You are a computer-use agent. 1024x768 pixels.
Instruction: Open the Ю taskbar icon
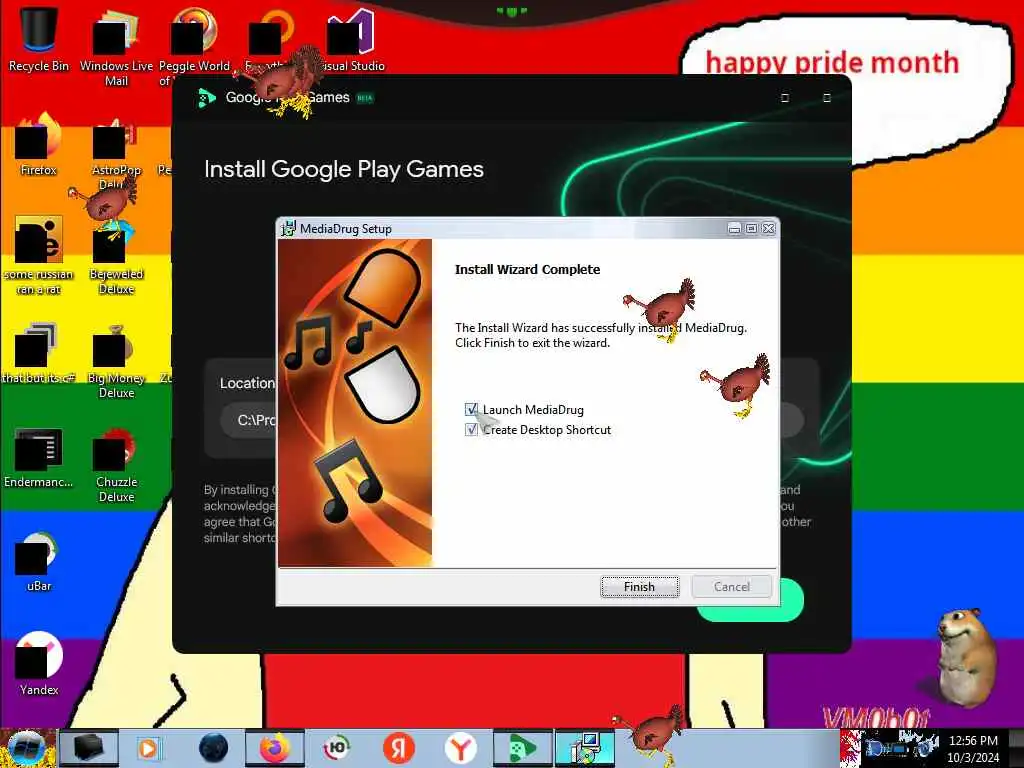click(x=337, y=748)
